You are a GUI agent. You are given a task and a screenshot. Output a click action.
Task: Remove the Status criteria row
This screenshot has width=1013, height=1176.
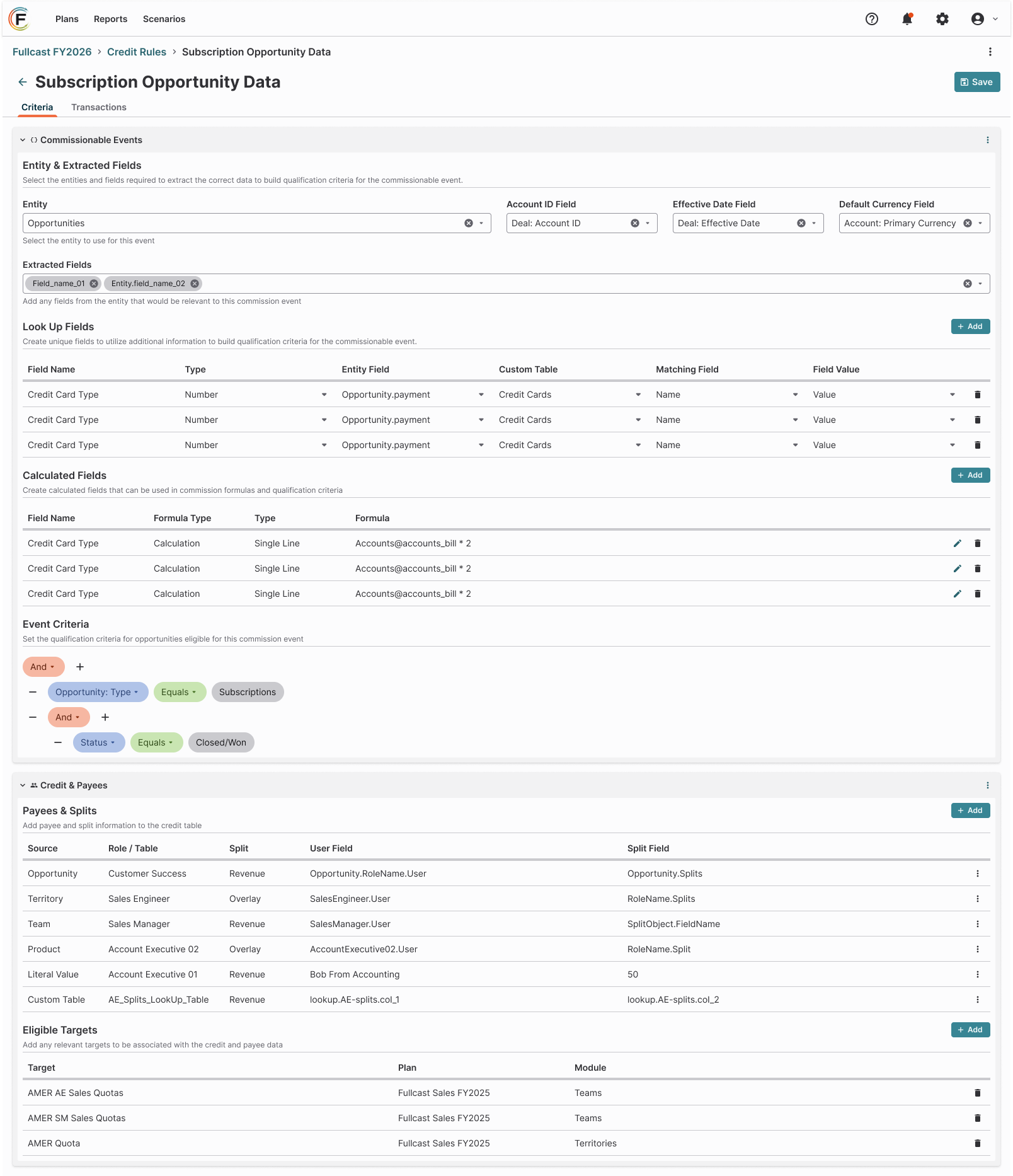[58, 742]
